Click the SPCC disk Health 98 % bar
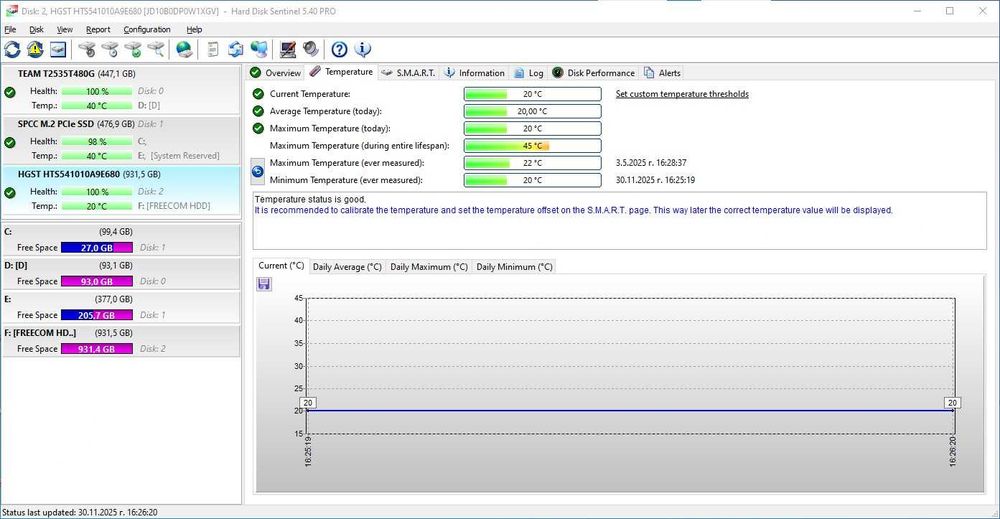1000x519 pixels. tap(97, 142)
